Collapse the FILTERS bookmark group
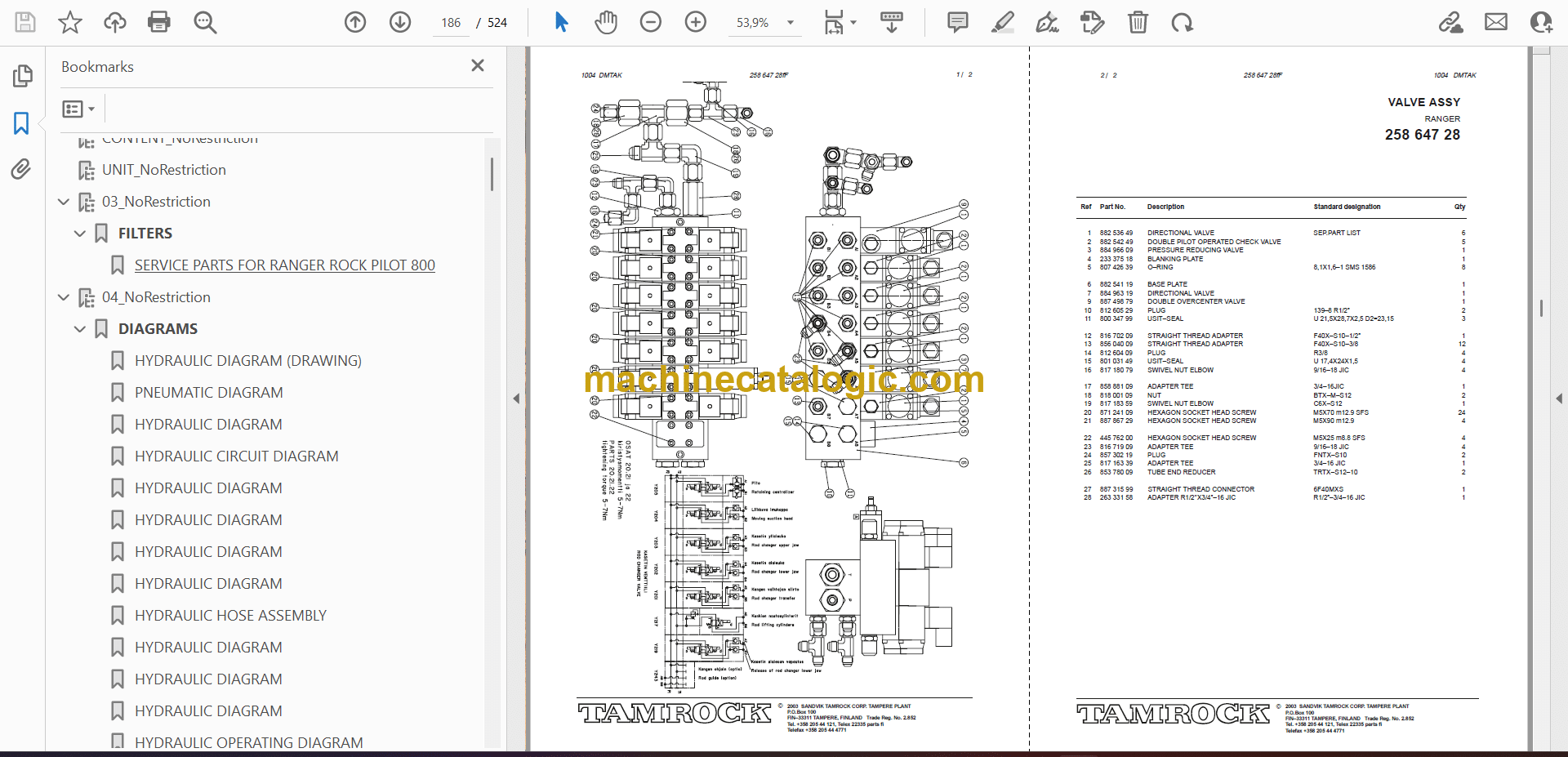 pos(80,234)
